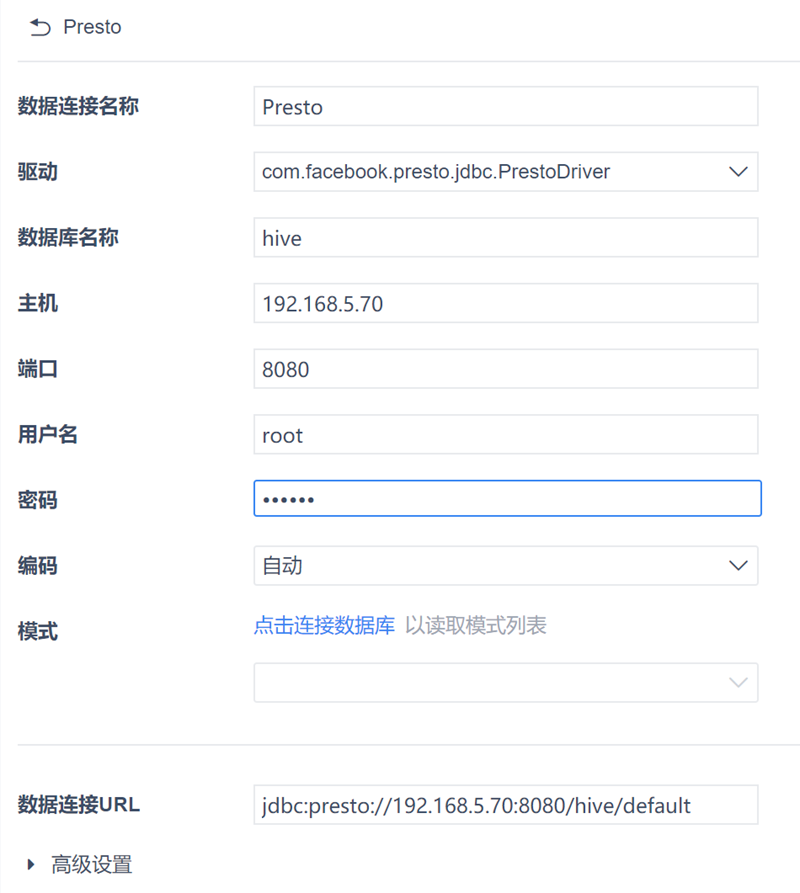This screenshot has height=893, width=800.
Task: Click the 点击连接数据库 link
Action: pyautogui.click(x=324, y=626)
